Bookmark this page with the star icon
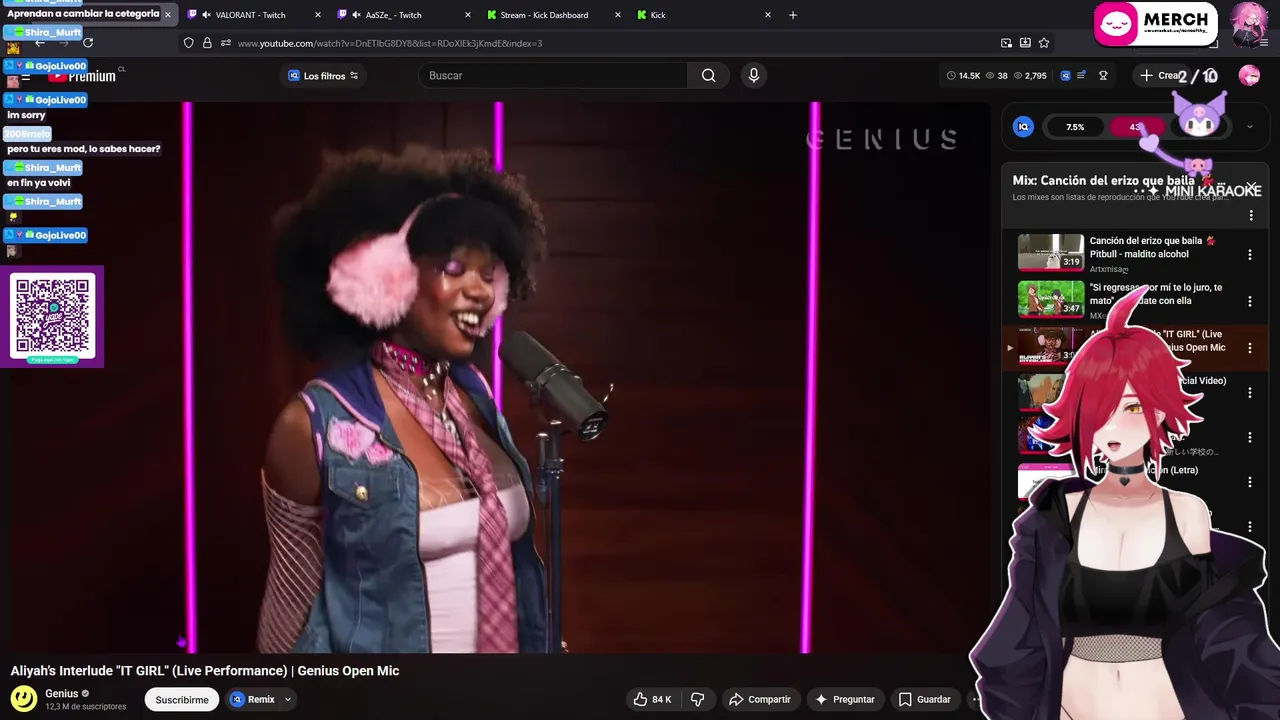Screen dimensions: 1280x720 point(1044,43)
